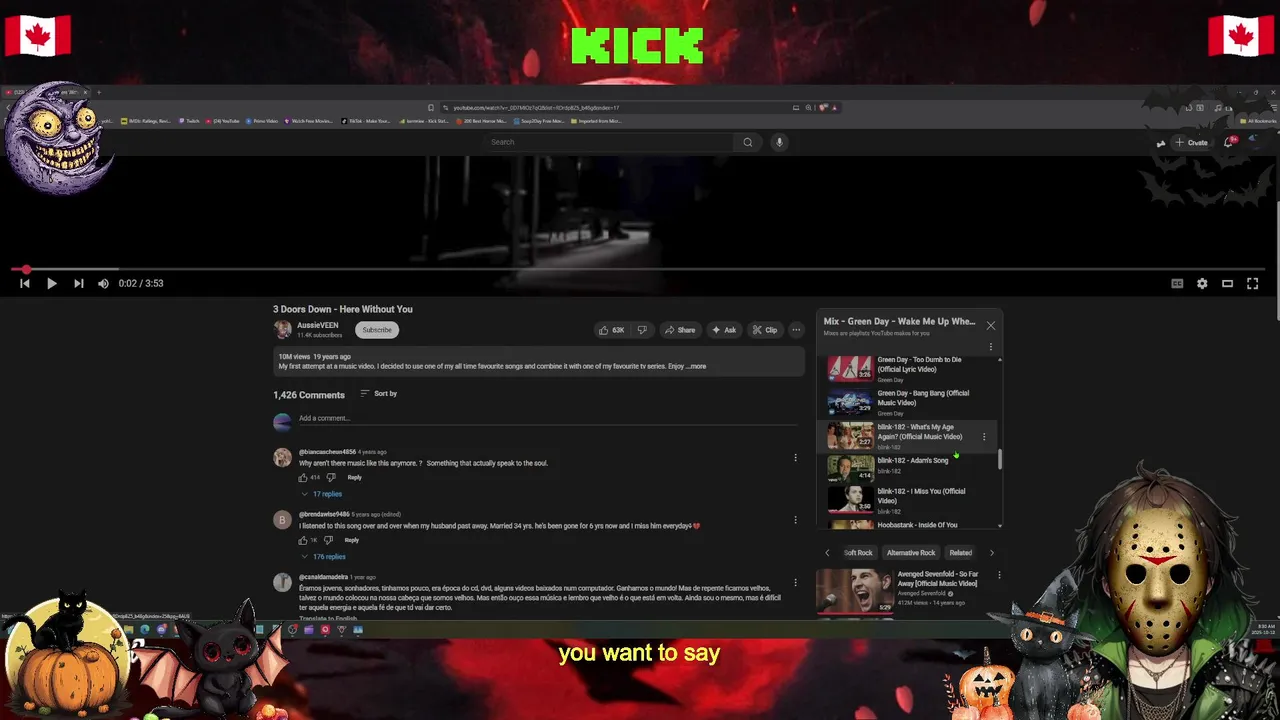Screen dimensions: 1280x720
Task: Close the Mix playlist panel
Action: click(991, 325)
